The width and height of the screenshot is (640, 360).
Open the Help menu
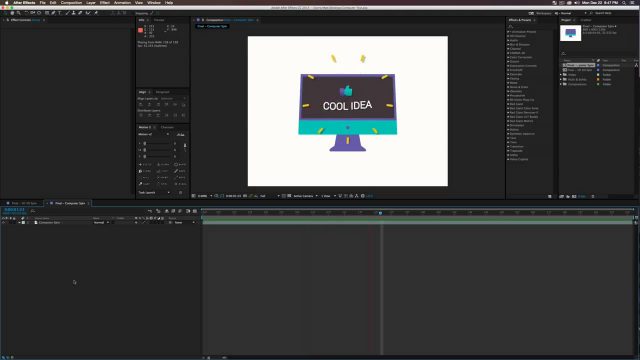tap(169, 2)
